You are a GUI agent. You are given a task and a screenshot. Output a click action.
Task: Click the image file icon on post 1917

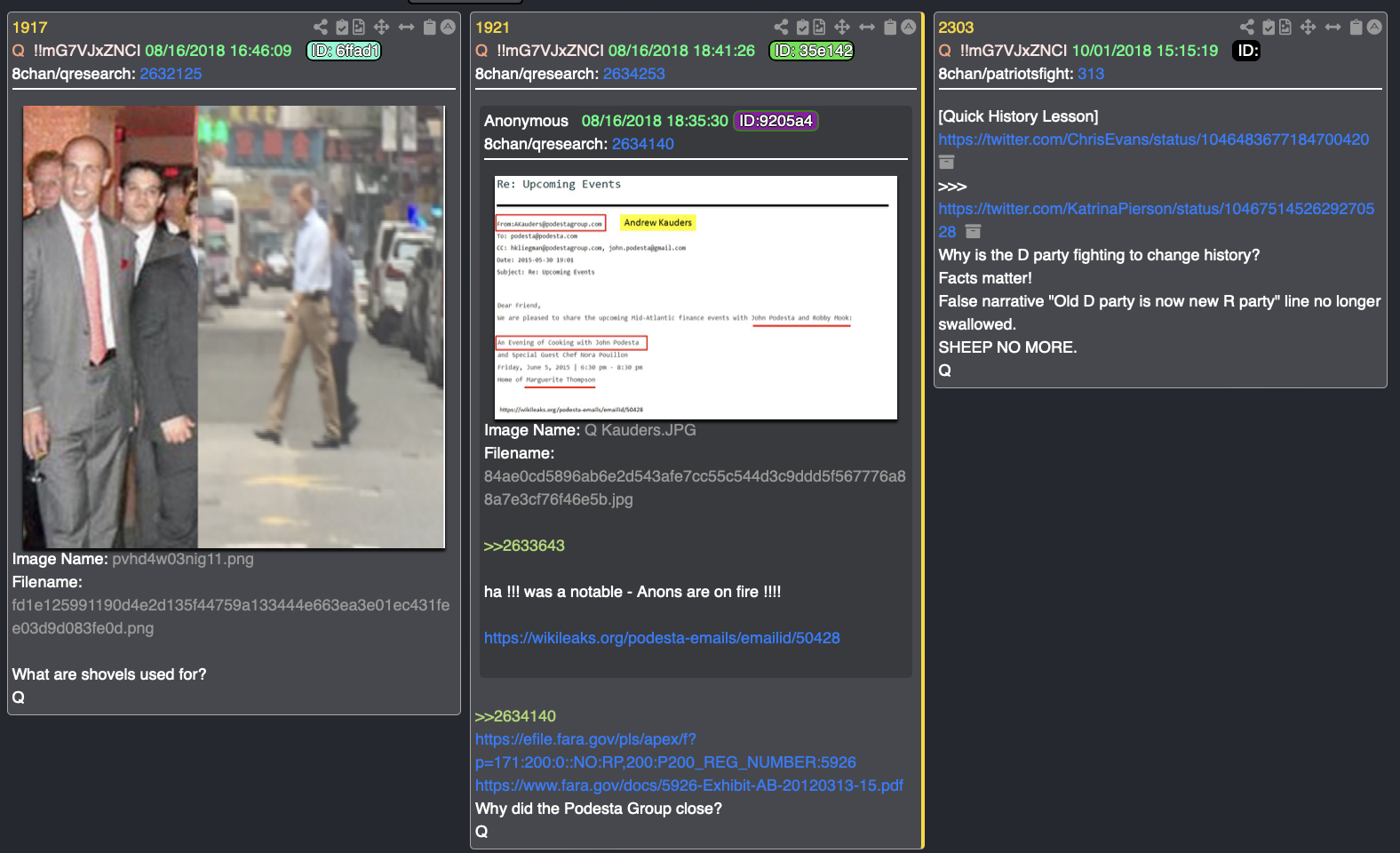359,28
